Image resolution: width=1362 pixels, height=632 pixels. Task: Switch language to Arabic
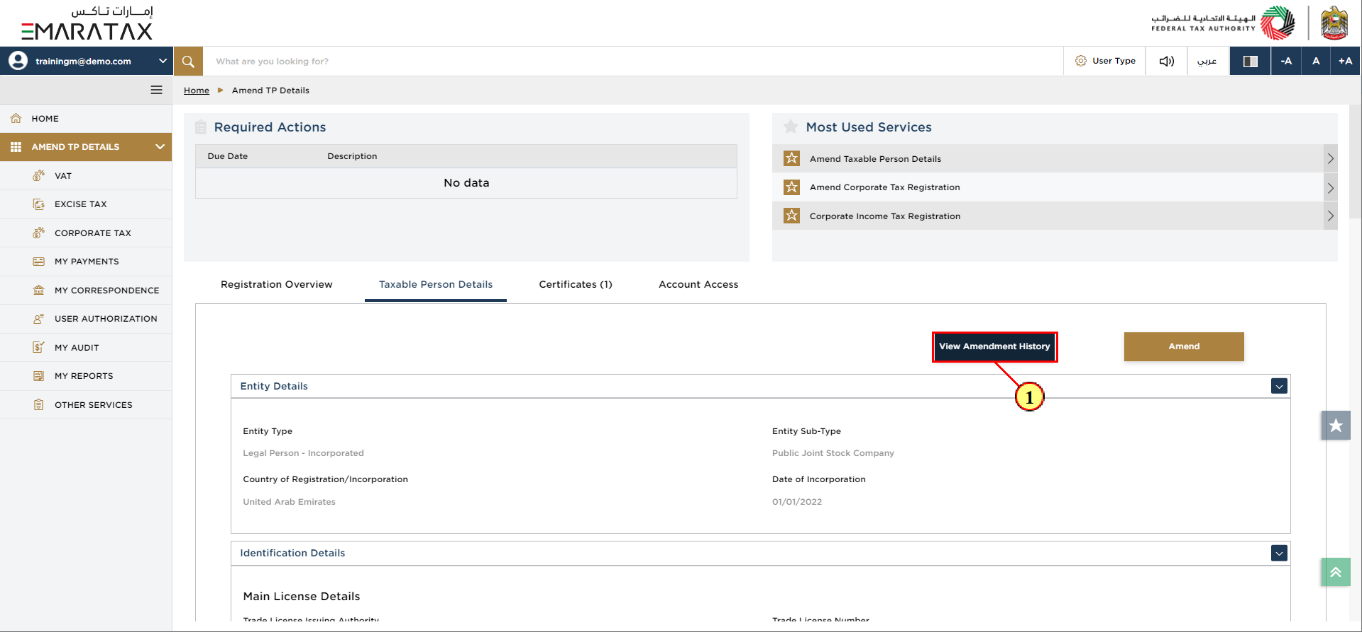coord(1208,61)
